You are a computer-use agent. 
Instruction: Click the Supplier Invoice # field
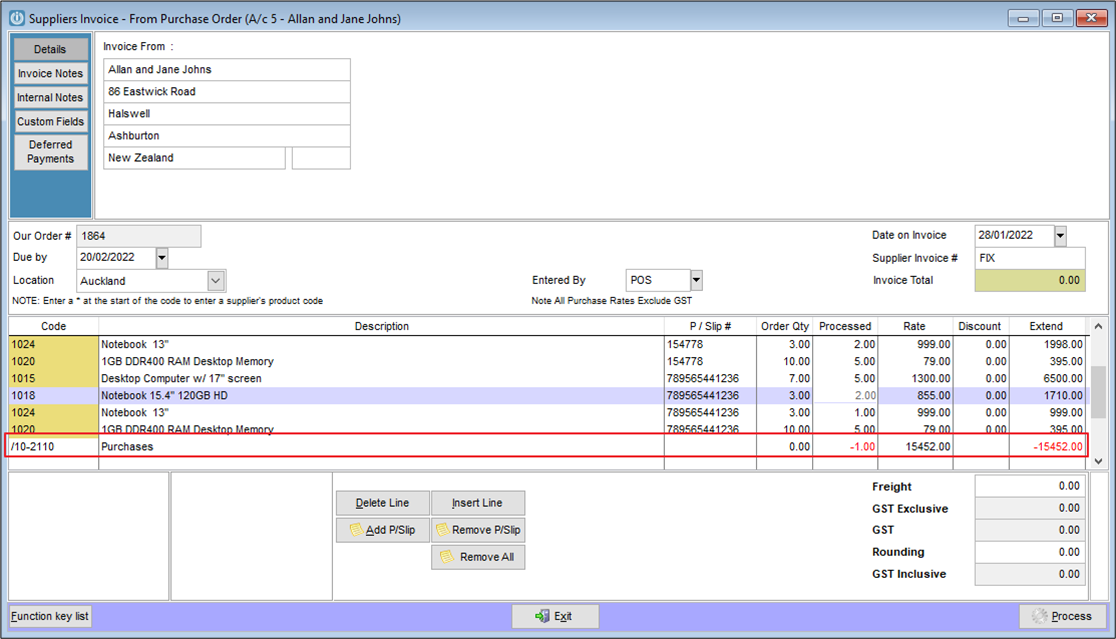tap(1030, 258)
